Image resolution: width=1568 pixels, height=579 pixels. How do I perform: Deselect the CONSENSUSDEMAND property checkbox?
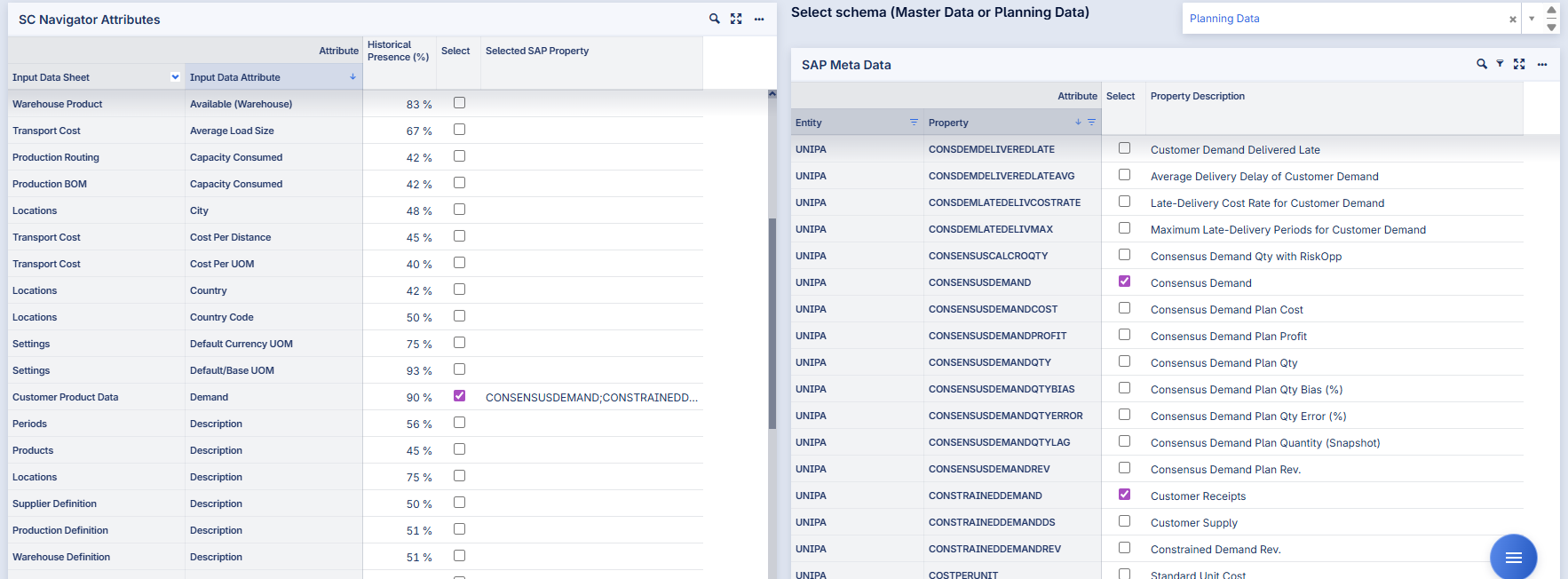point(1124,282)
